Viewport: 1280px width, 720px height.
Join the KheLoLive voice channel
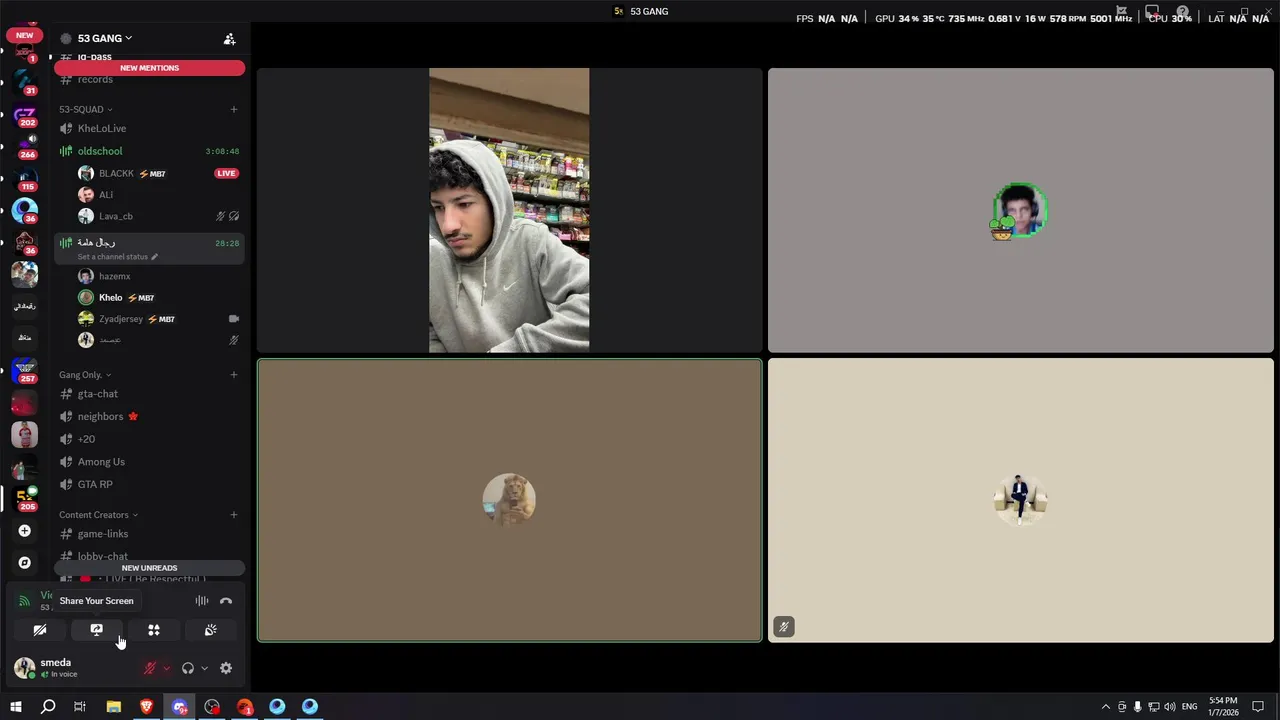coord(150,128)
